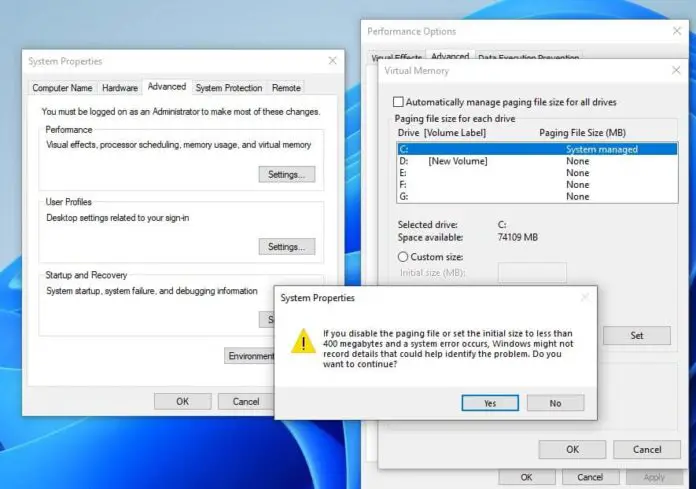The width and height of the screenshot is (696, 489).
Task: Open the Hardware tab
Action: point(120,88)
